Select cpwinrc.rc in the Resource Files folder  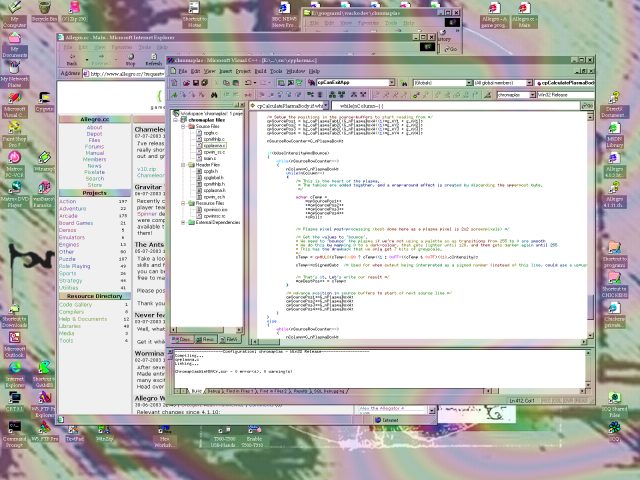click(214, 216)
